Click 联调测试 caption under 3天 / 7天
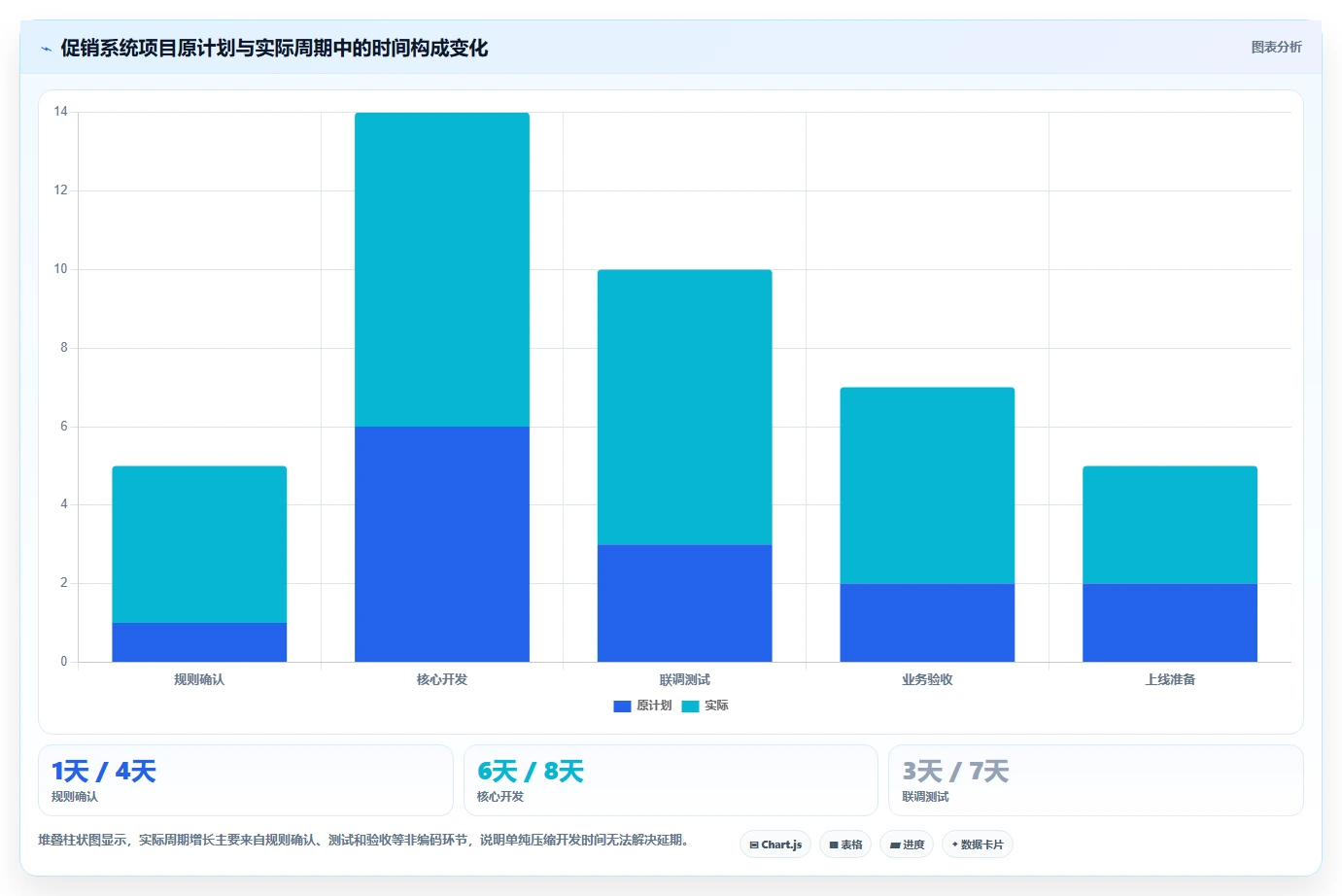The height and width of the screenshot is (896, 1342). (925, 797)
